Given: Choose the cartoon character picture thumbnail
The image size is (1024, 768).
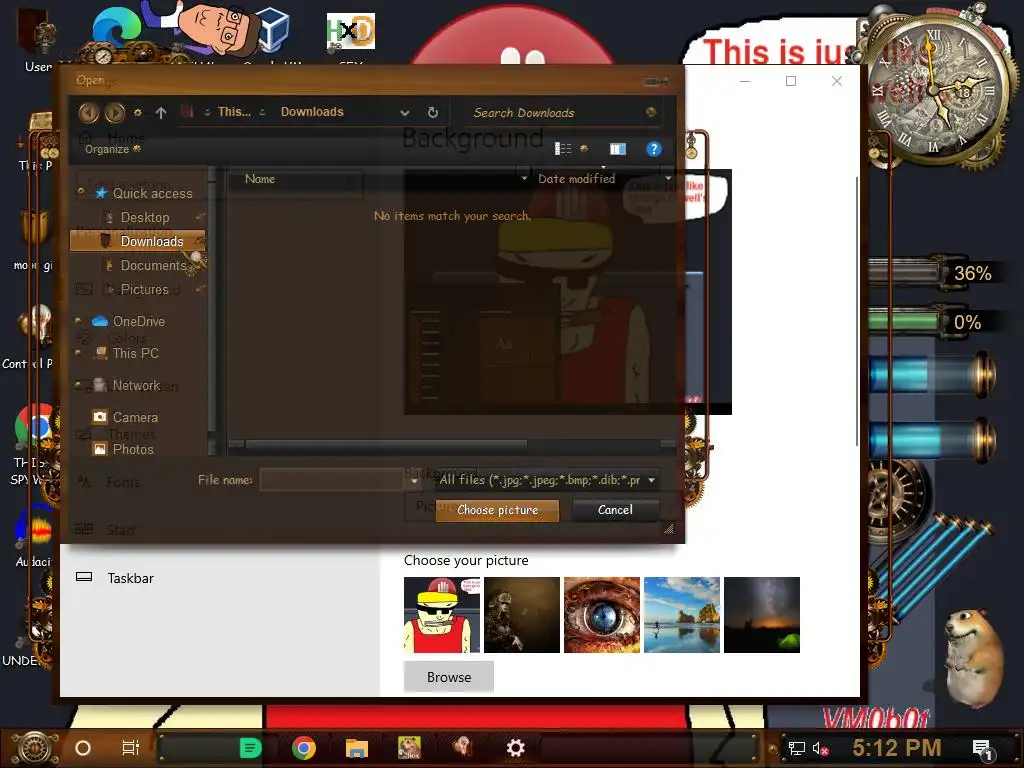Looking at the screenshot, I should click(442, 615).
